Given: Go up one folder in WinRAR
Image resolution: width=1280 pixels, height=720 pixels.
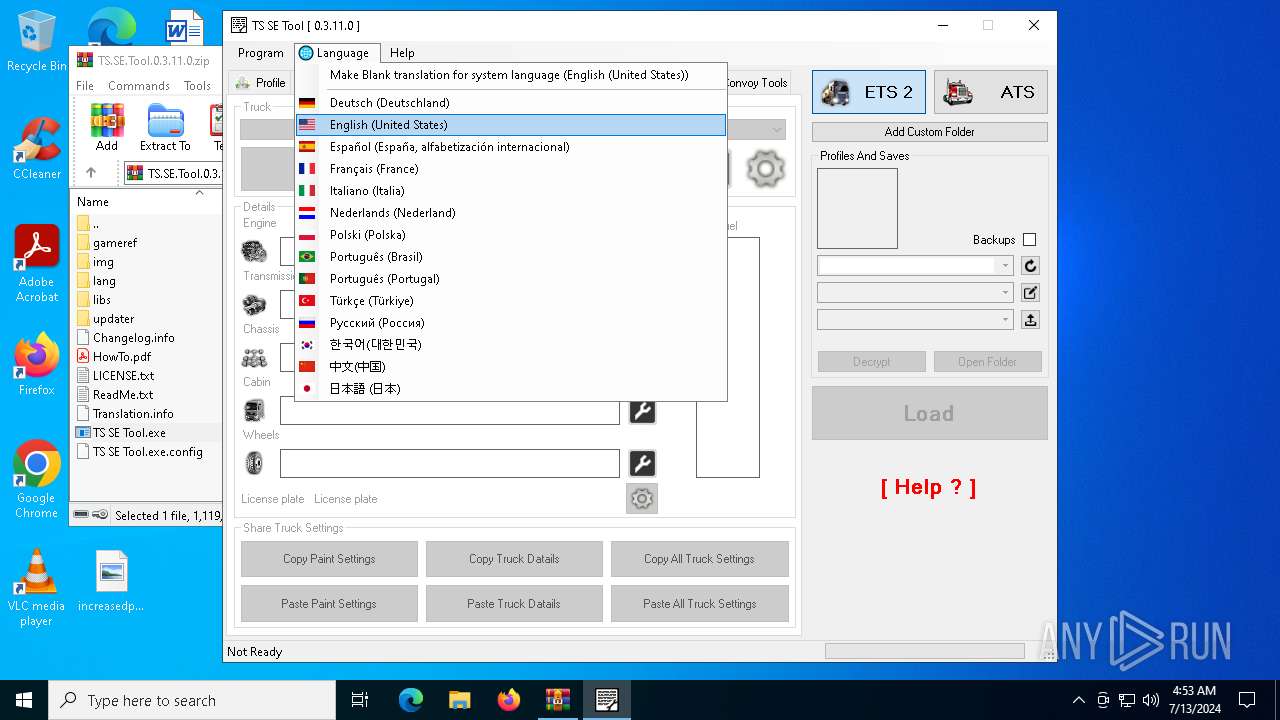Looking at the screenshot, I should (90, 173).
